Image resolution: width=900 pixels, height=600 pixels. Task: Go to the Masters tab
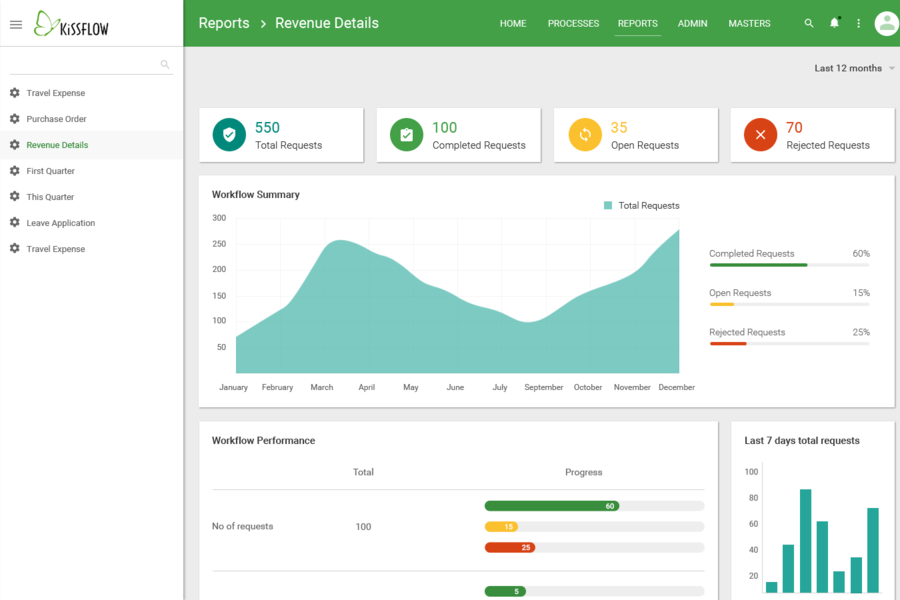tap(749, 23)
